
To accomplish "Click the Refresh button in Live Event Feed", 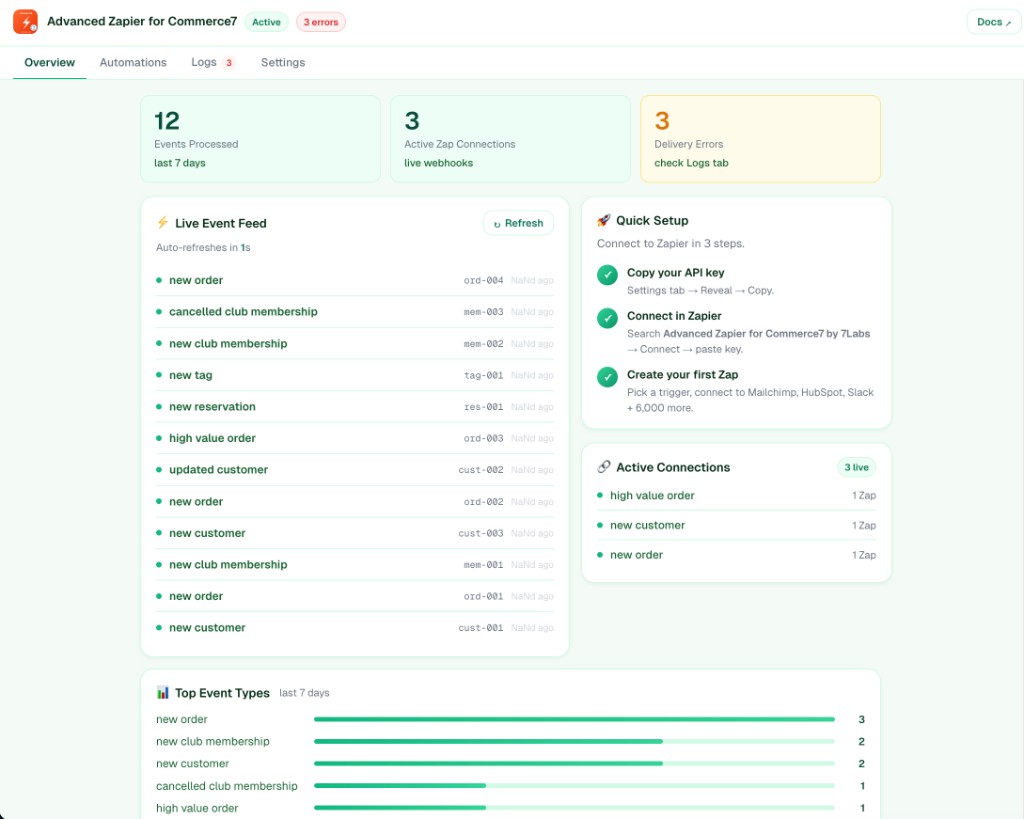I will pos(518,223).
